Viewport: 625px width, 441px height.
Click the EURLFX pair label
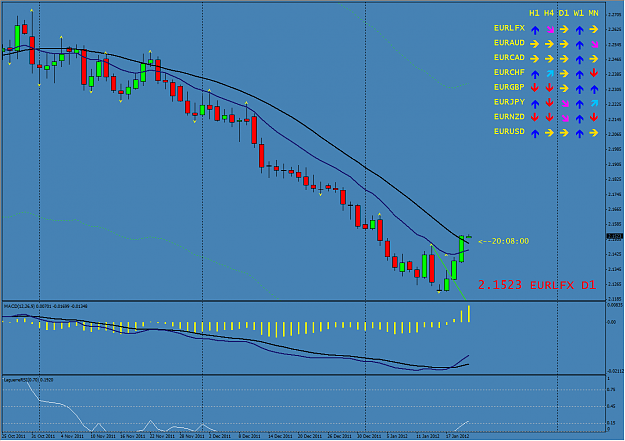[509, 28]
